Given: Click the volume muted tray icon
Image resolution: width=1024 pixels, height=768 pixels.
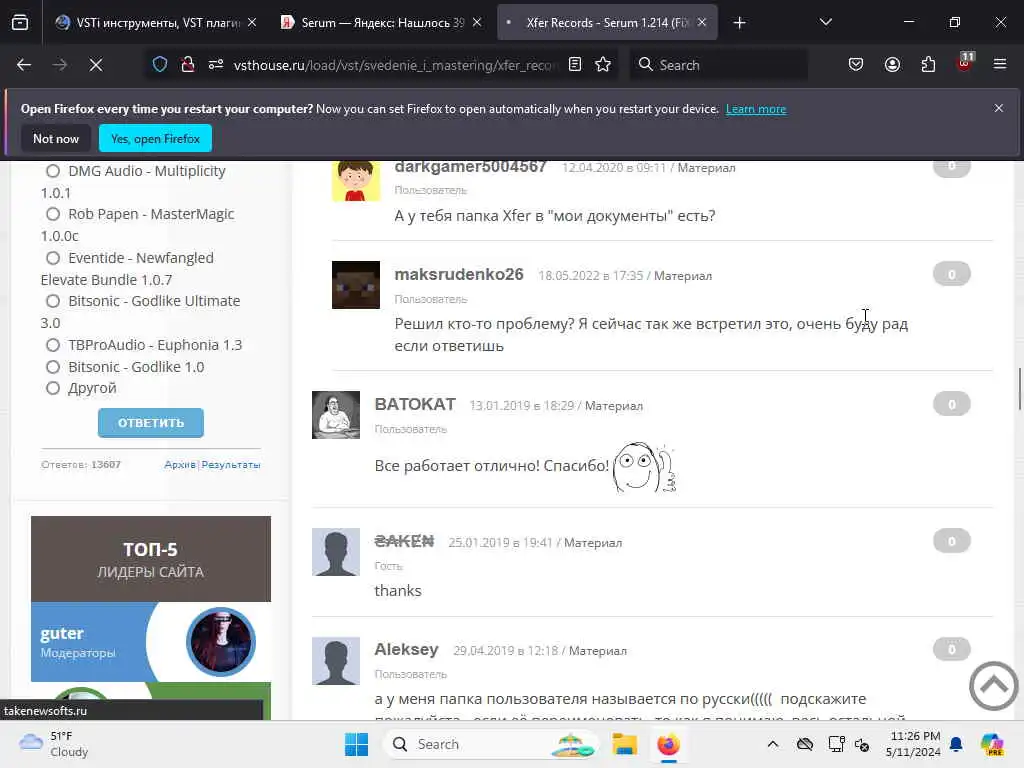Looking at the screenshot, I should tap(862, 744).
